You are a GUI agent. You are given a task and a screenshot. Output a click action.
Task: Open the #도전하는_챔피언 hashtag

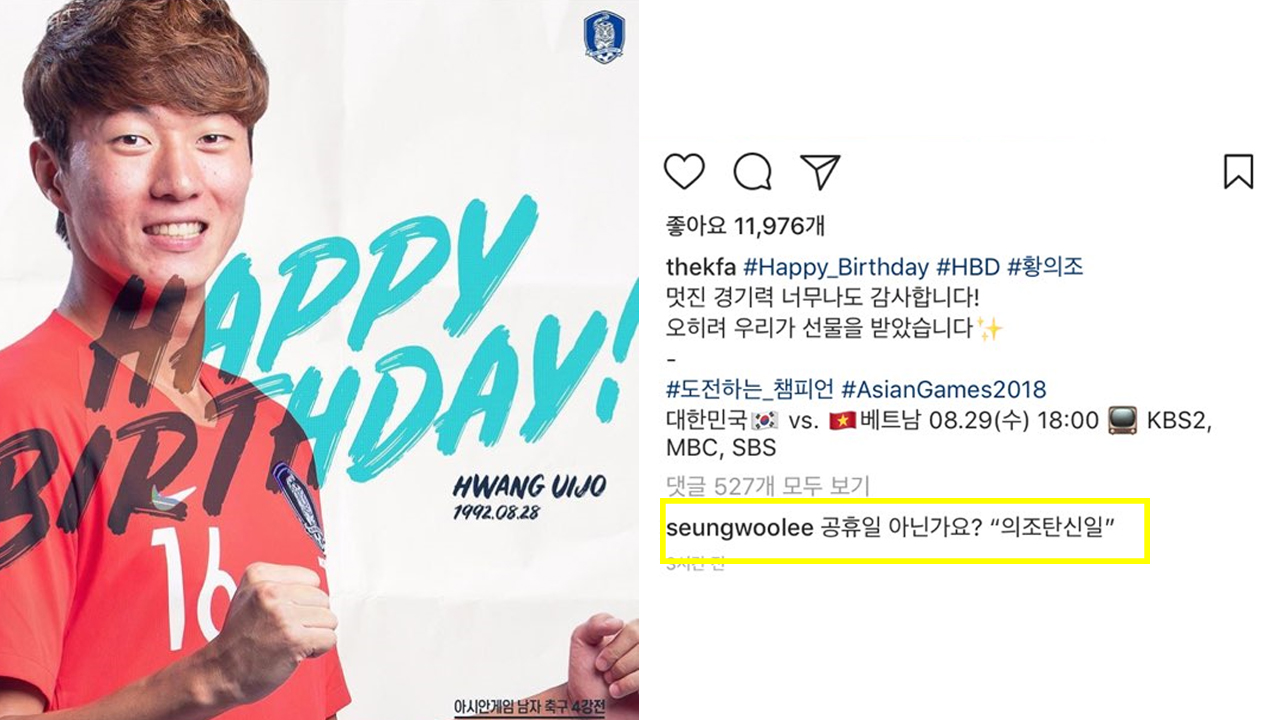pos(750,389)
